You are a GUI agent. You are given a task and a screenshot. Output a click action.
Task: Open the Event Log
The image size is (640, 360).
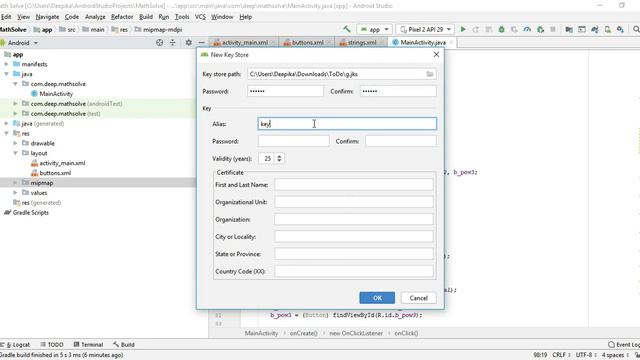(x=624, y=344)
